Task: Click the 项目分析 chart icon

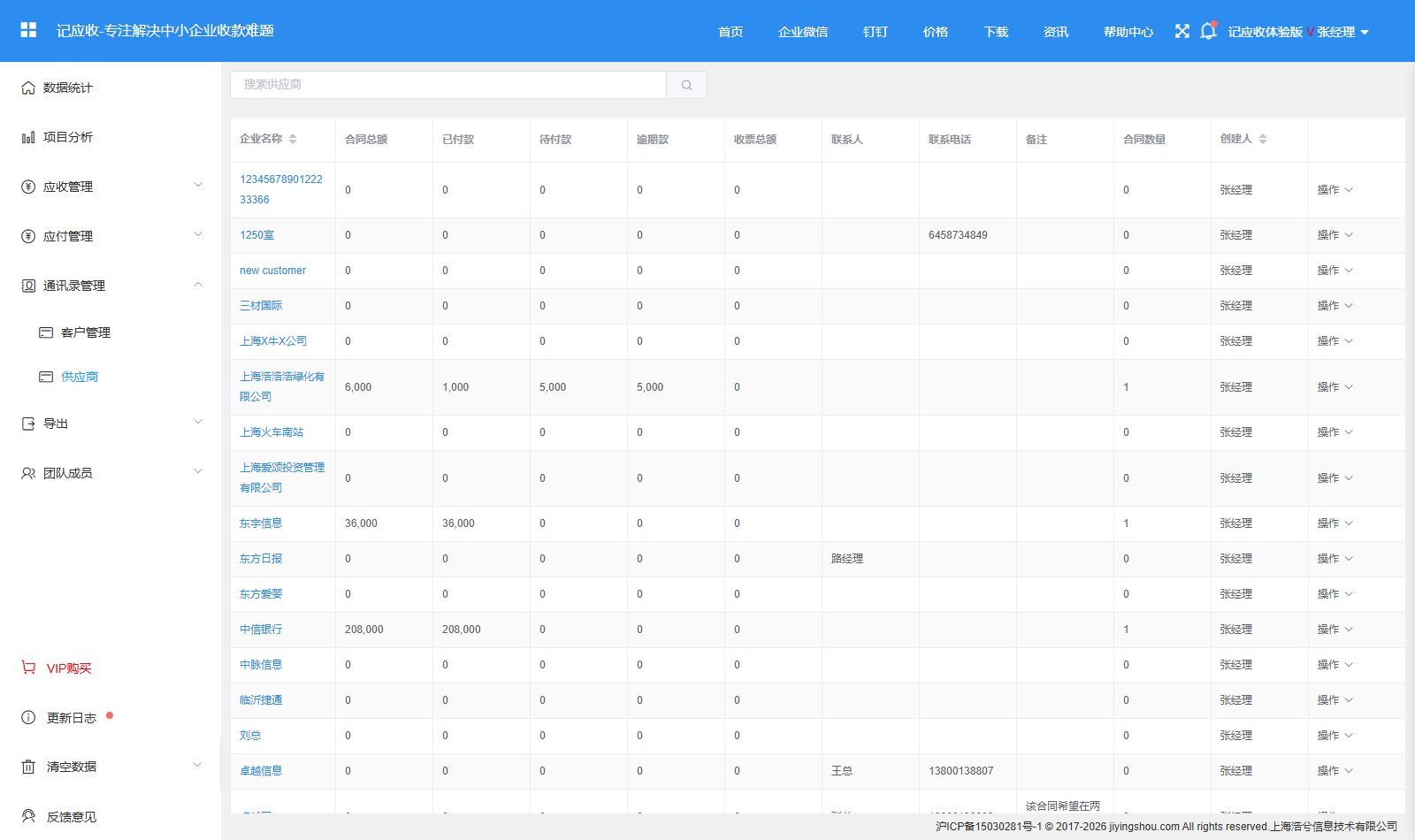Action: tap(28, 137)
